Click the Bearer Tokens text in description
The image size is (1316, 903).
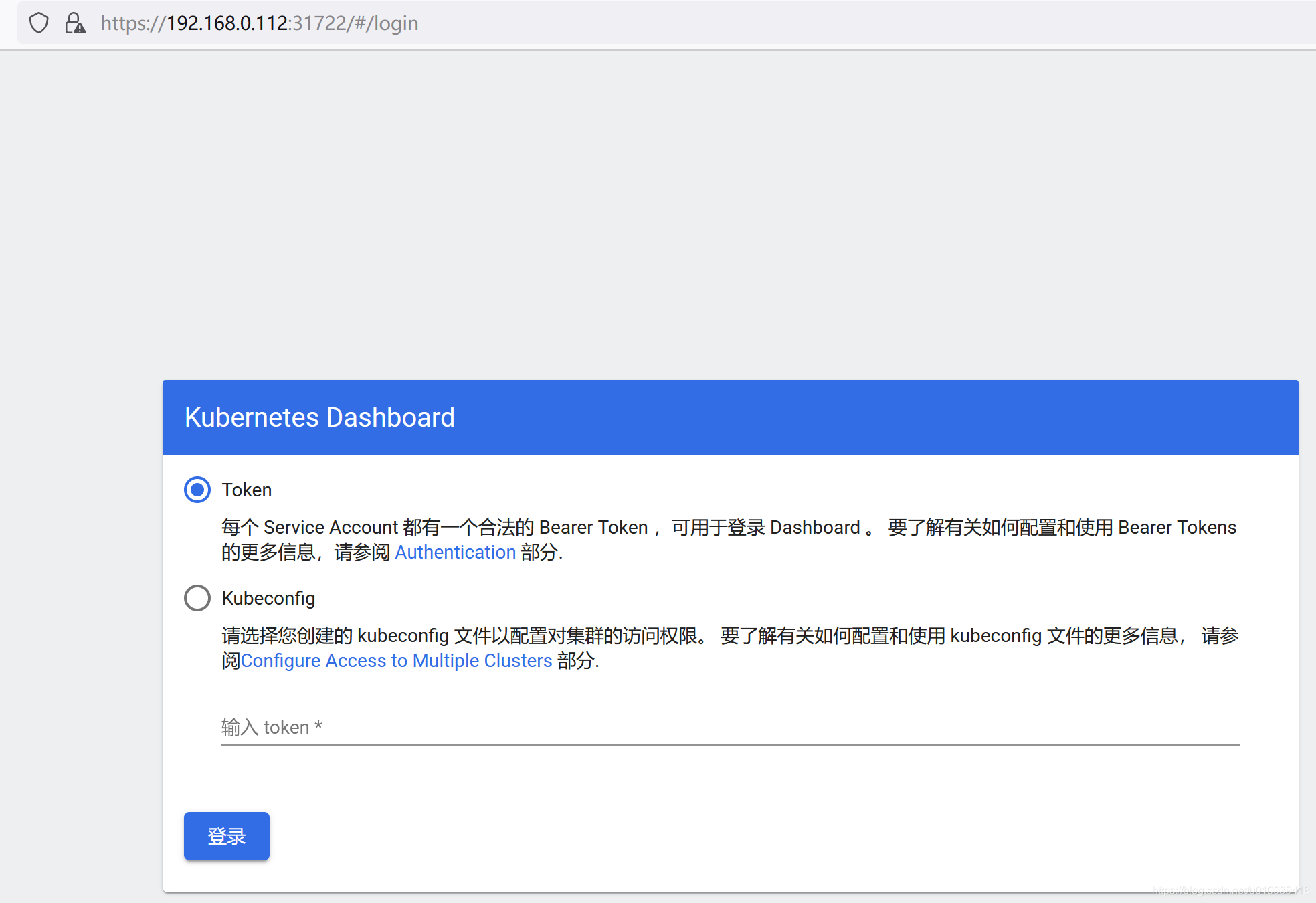pyautogui.click(x=1177, y=528)
